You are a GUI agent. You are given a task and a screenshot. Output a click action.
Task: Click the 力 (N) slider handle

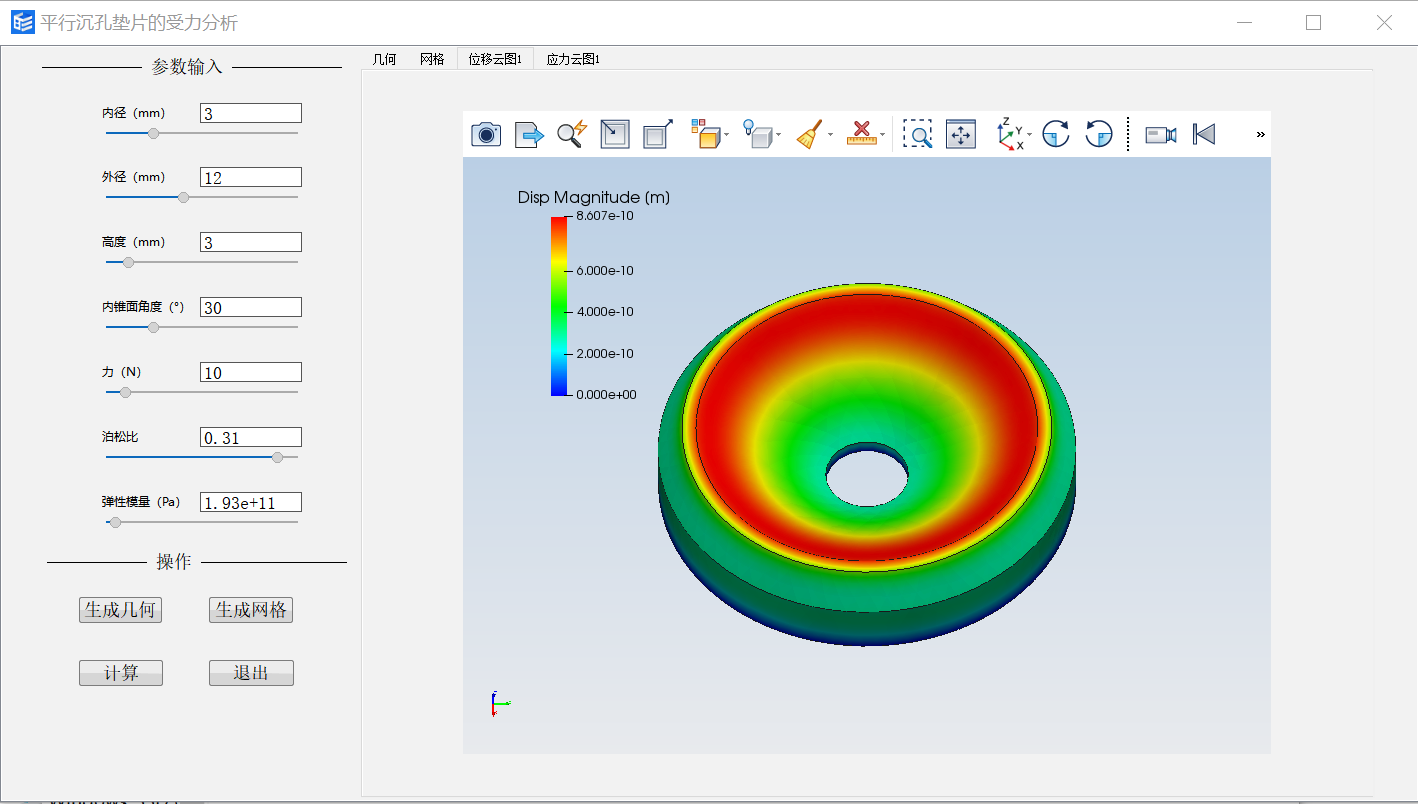coord(125,392)
